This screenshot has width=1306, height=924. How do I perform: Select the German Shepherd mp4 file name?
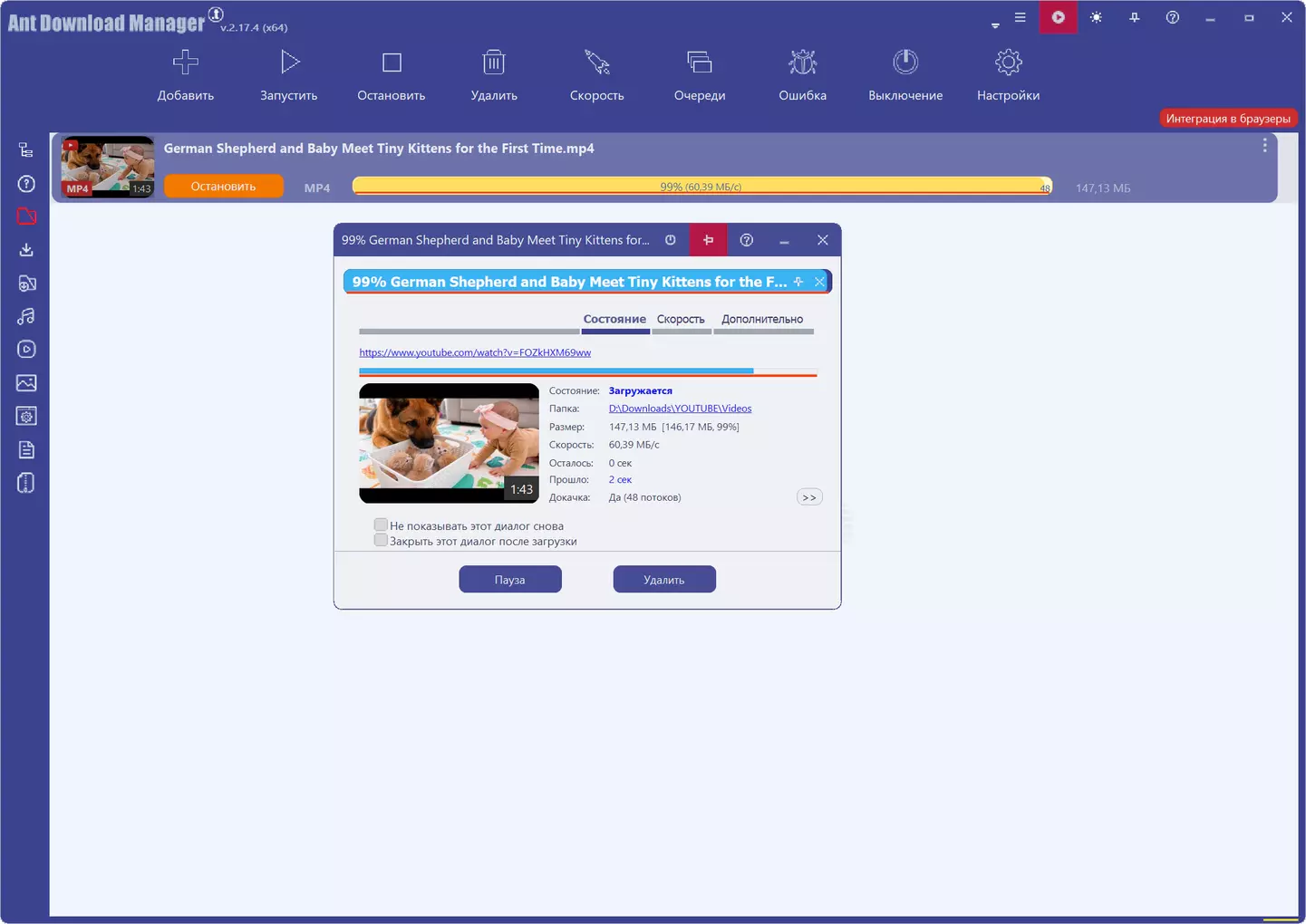click(x=379, y=149)
